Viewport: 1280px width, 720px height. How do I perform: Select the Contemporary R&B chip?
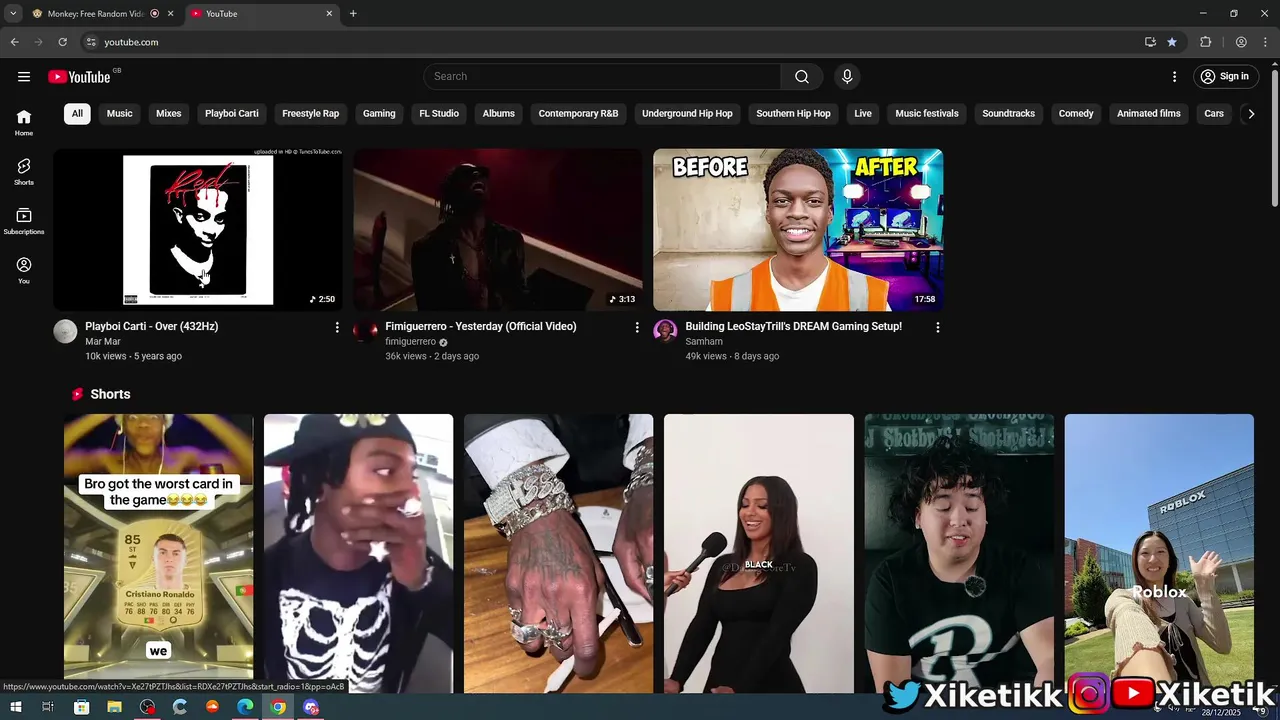tap(579, 114)
